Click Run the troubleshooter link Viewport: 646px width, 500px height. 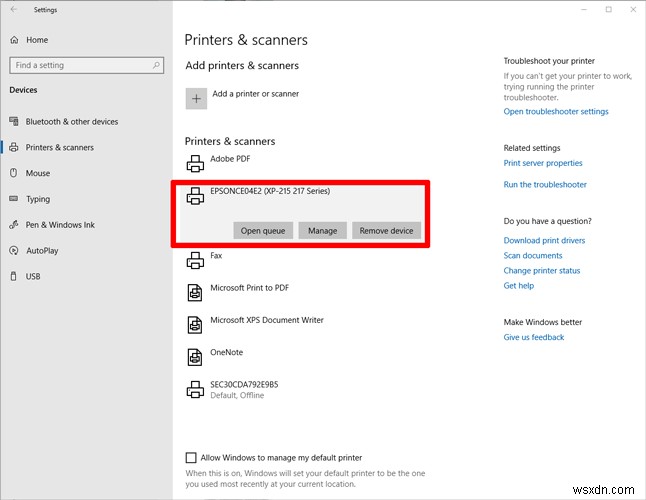545,185
